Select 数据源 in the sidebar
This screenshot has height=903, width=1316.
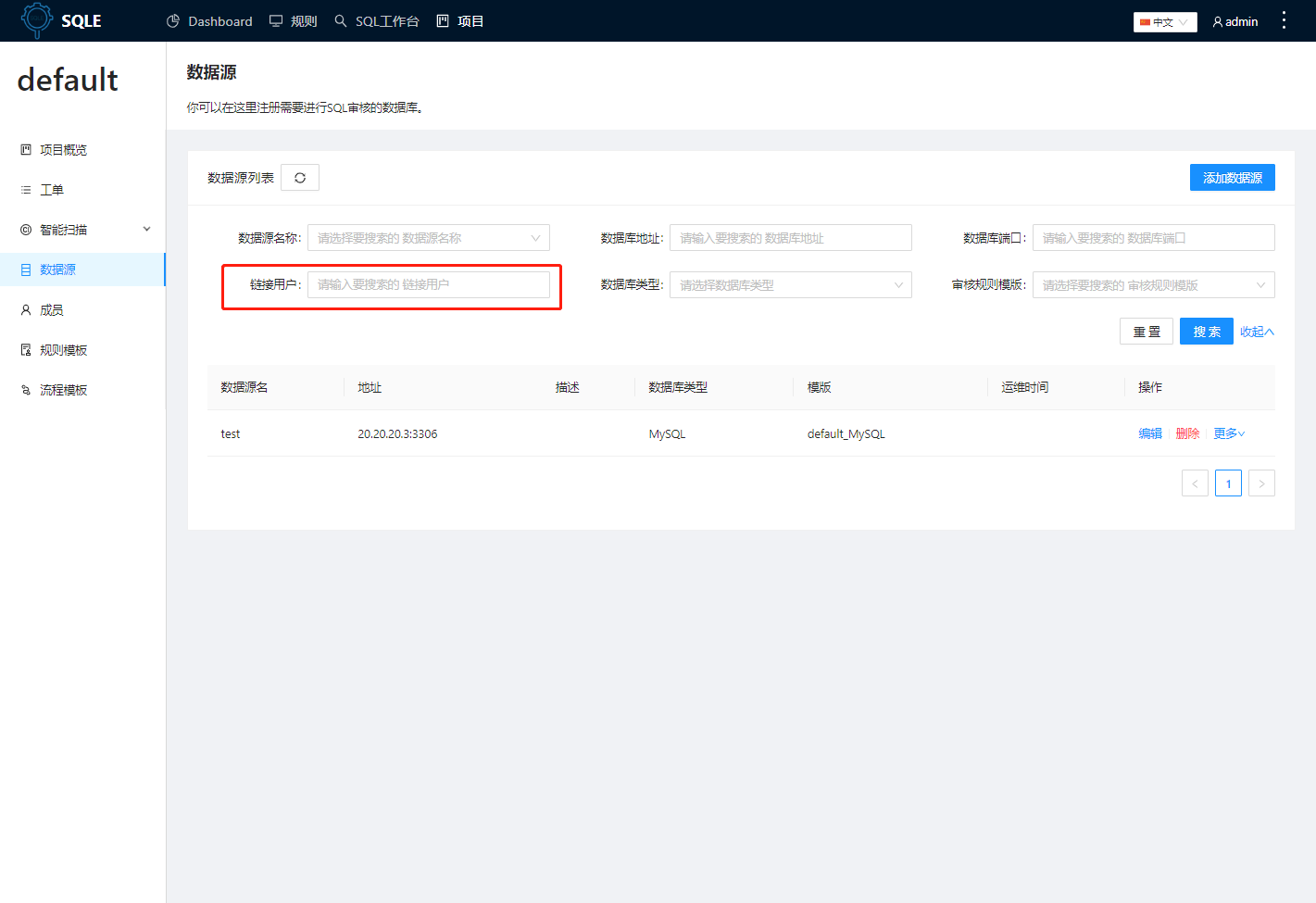pos(56,269)
